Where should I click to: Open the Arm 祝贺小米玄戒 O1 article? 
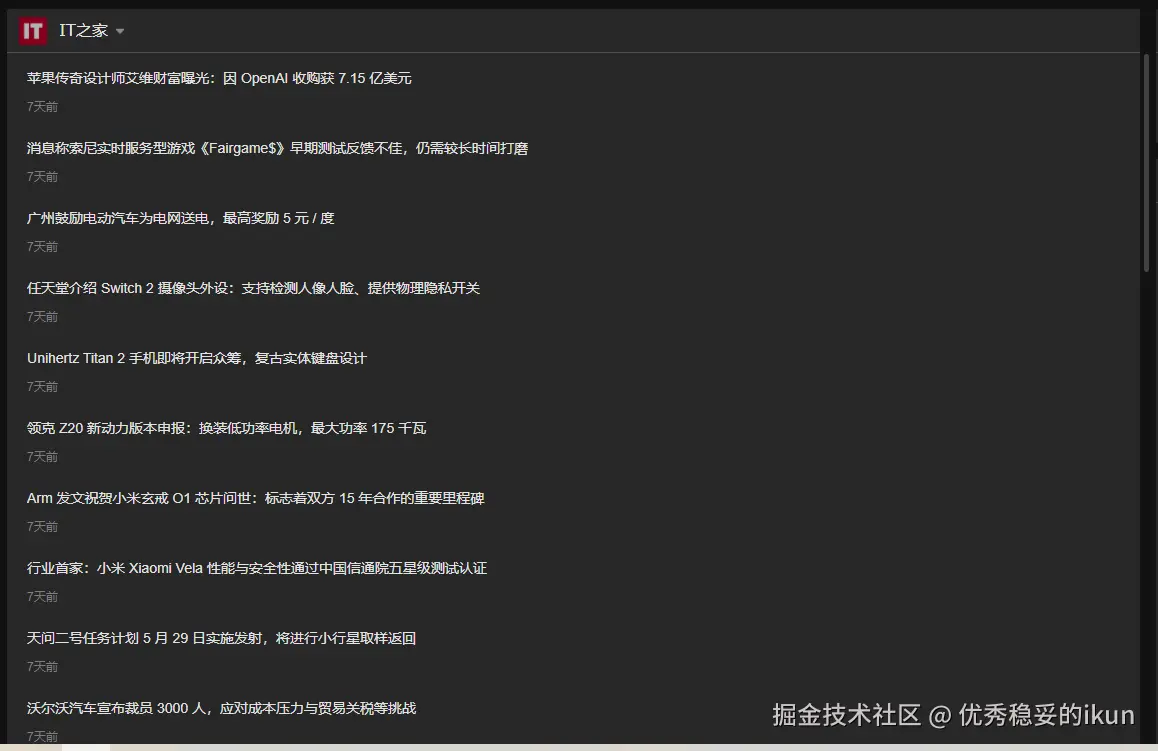coord(256,497)
